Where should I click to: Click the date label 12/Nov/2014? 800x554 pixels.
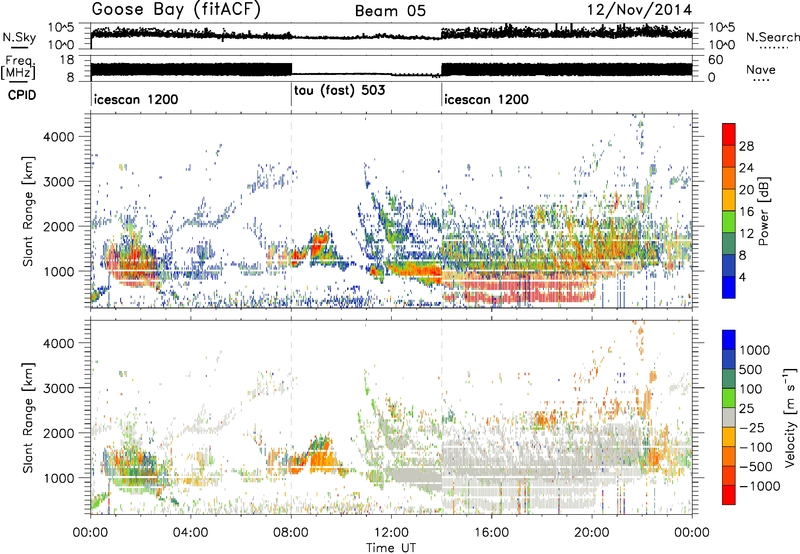point(639,10)
